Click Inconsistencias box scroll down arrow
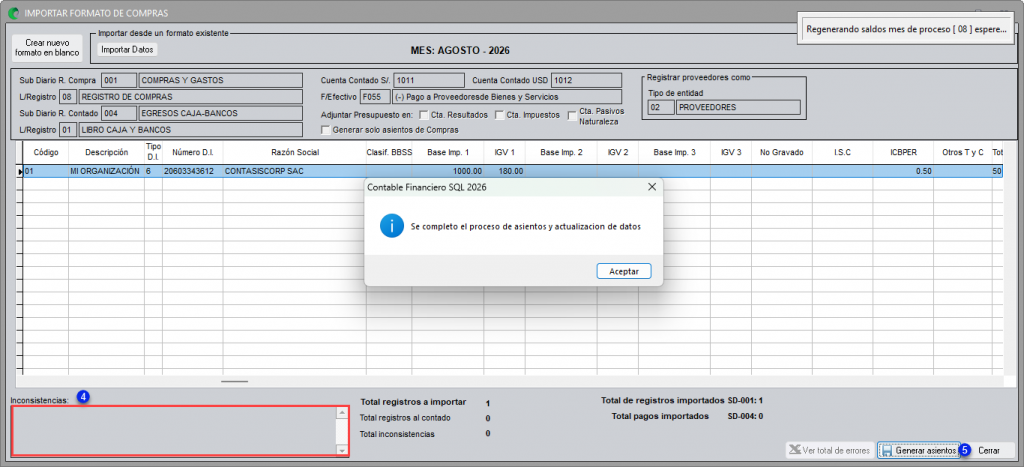Image resolution: width=1024 pixels, height=467 pixels. click(342, 450)
